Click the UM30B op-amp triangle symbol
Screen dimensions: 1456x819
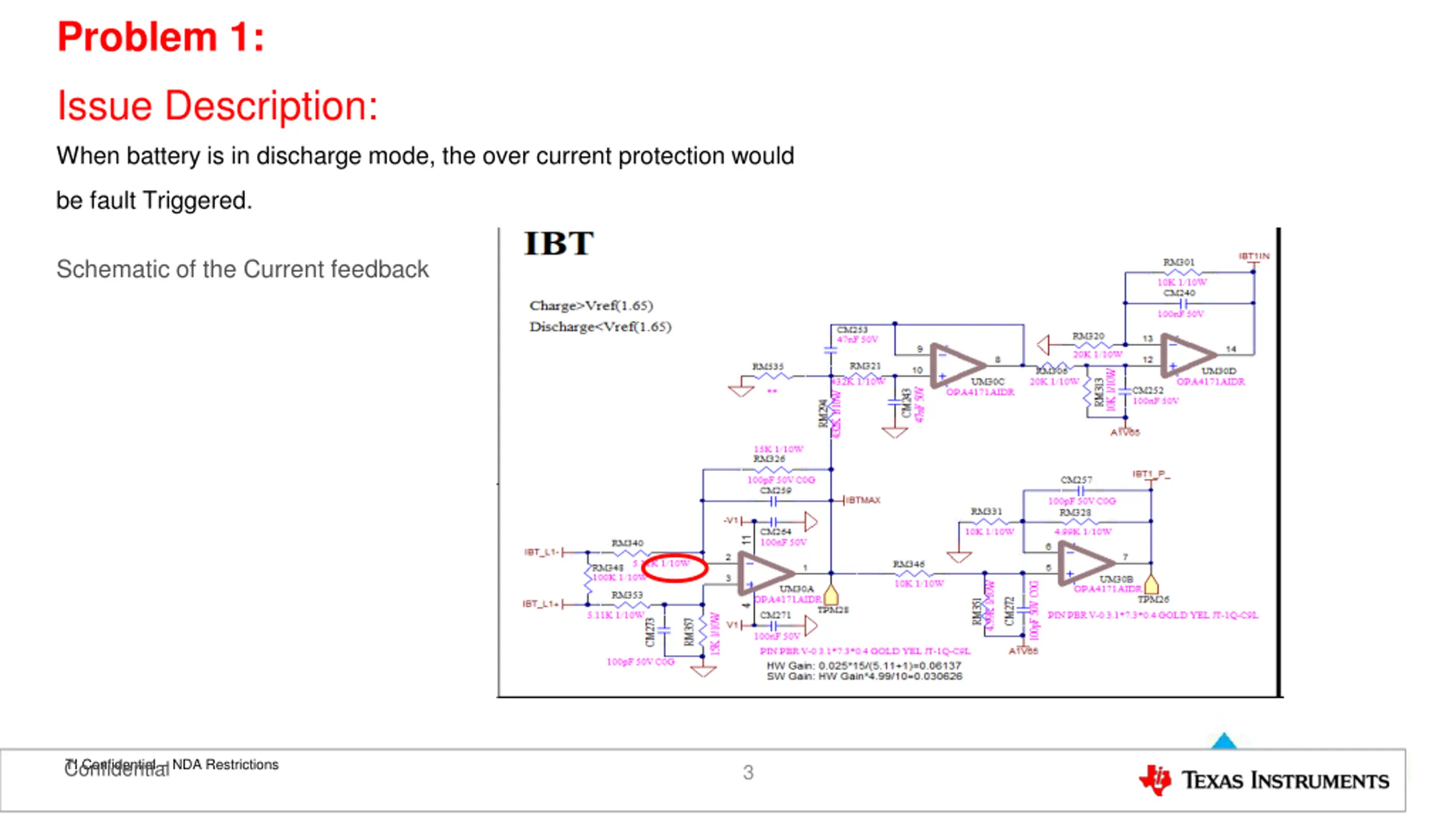click(1085, 563)
